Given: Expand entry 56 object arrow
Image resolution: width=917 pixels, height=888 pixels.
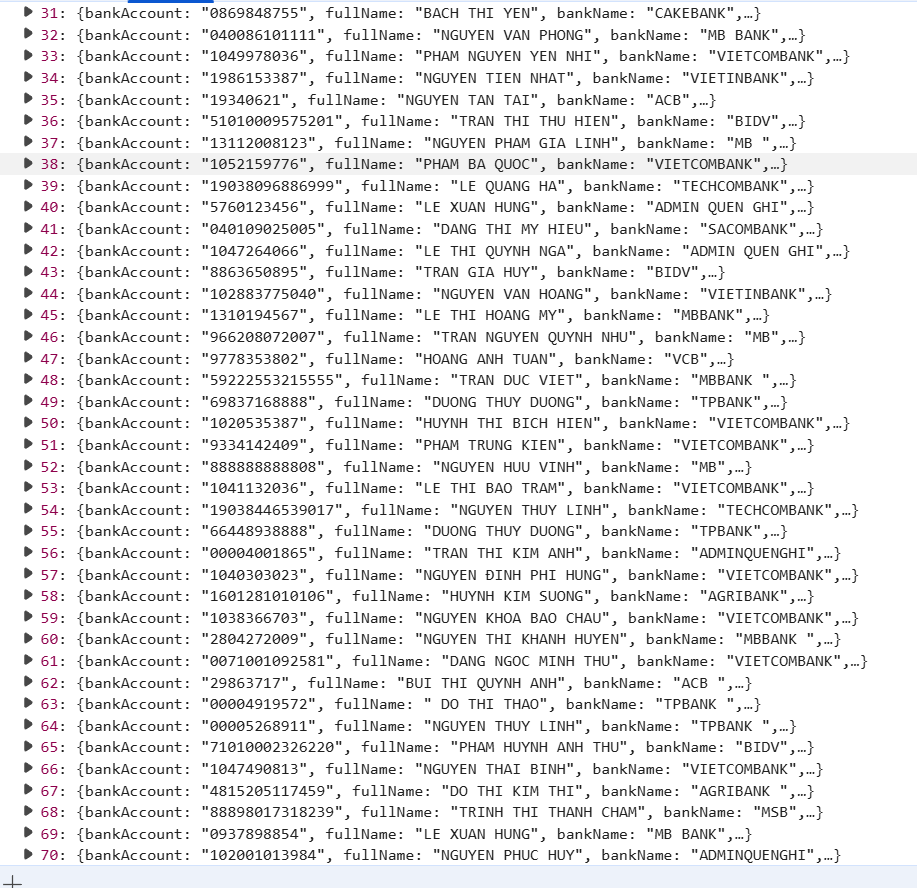Looking at the screenshot, I should tap(27, 552).
